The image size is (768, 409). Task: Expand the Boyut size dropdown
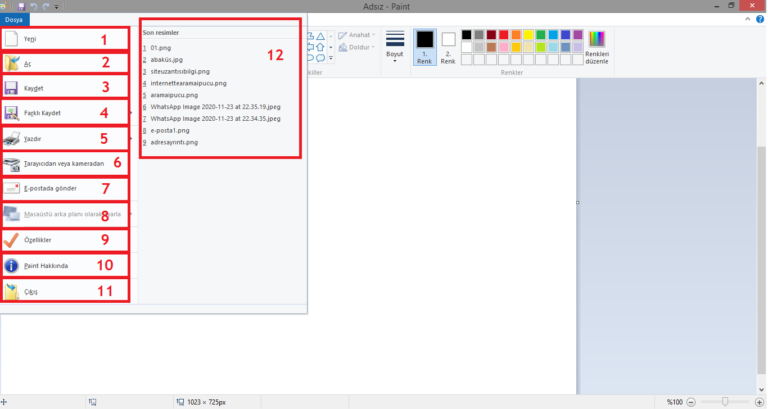[x=395, y=45]
